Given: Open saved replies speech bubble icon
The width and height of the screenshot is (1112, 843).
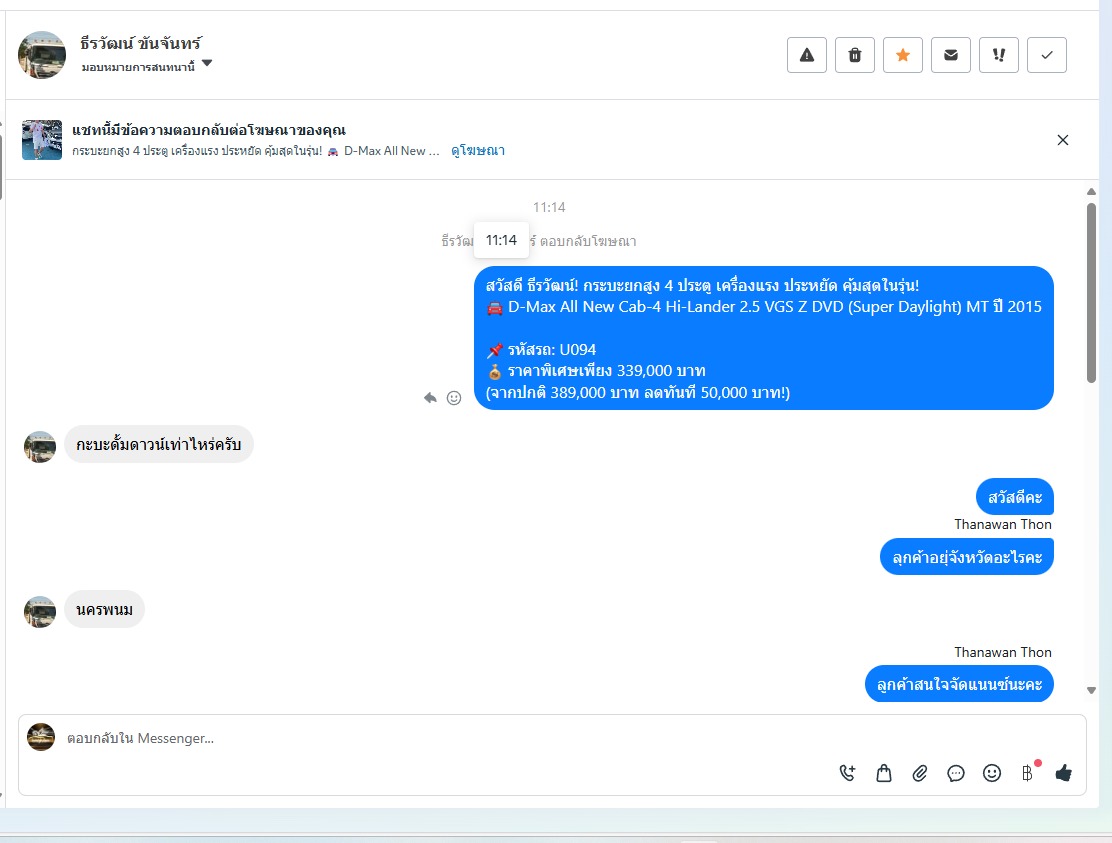Looking at the screenshot, I should [x=956, y=773].
